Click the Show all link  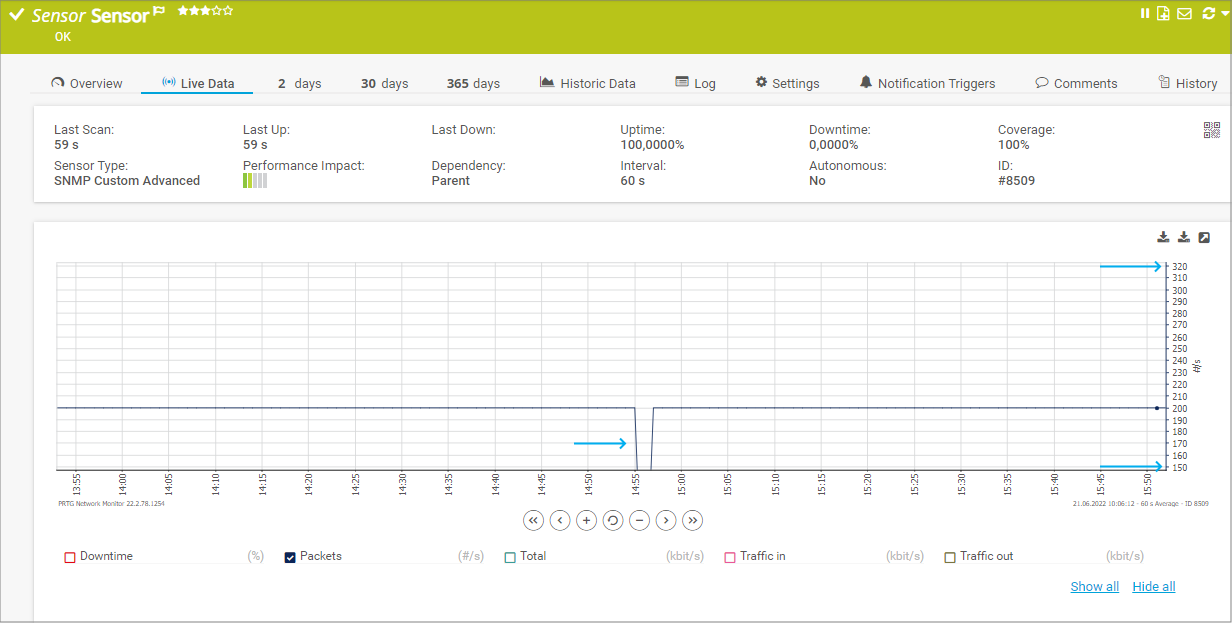1094,587
